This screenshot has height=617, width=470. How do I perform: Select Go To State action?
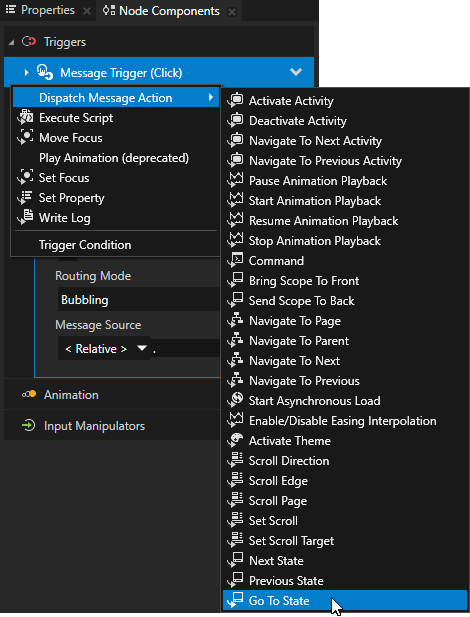[344, 600]
